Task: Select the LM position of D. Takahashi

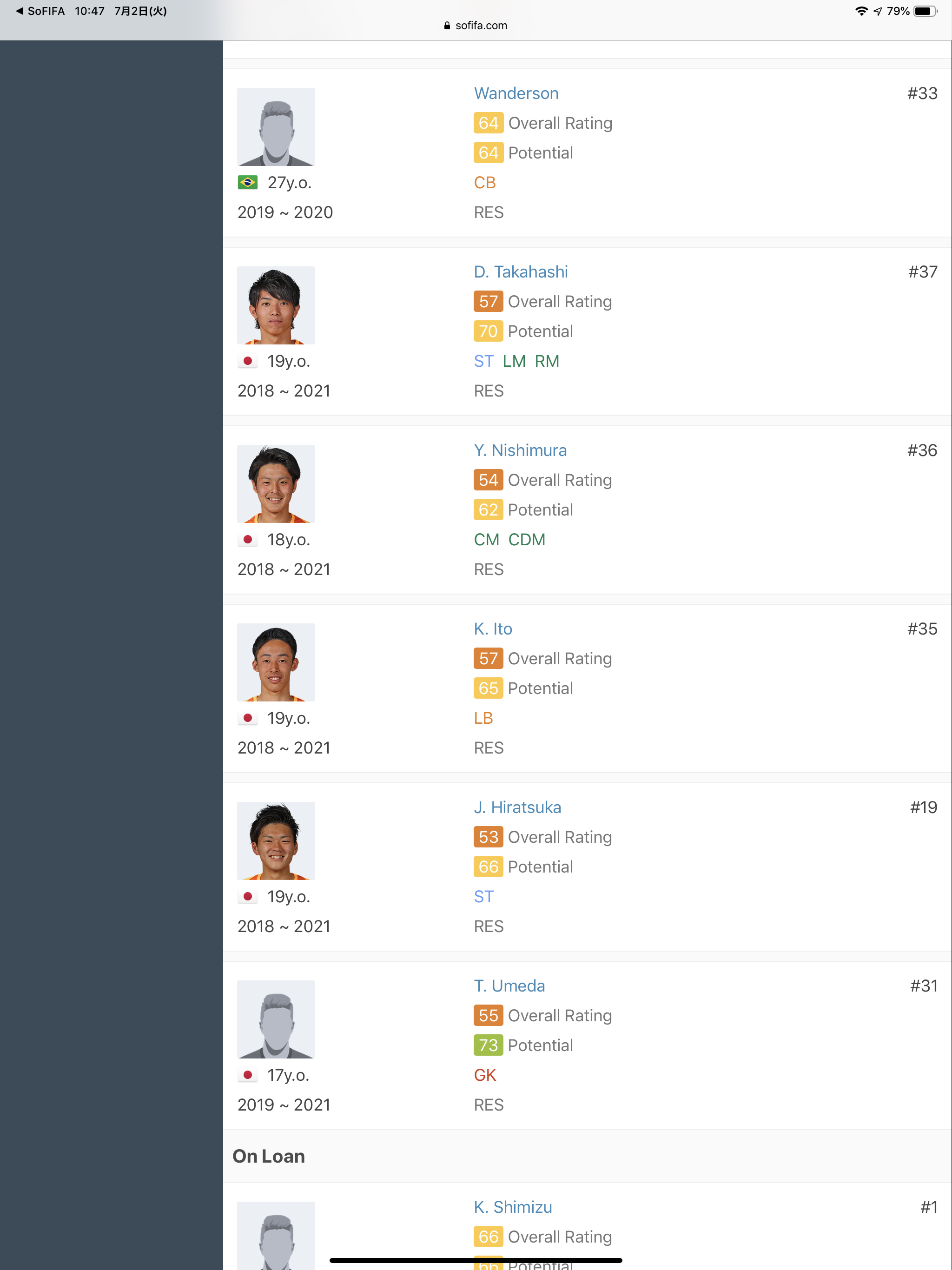Action: point(513,361)
